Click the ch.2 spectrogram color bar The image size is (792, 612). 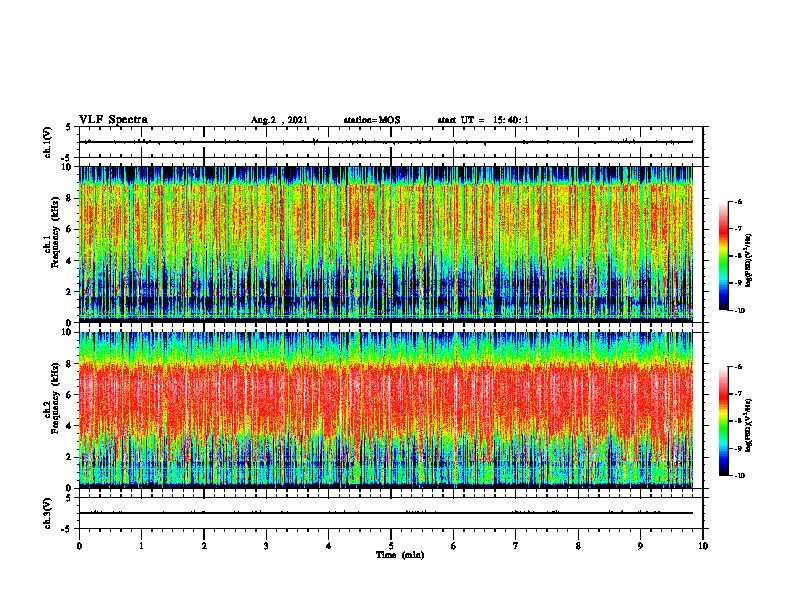[723, 421]
